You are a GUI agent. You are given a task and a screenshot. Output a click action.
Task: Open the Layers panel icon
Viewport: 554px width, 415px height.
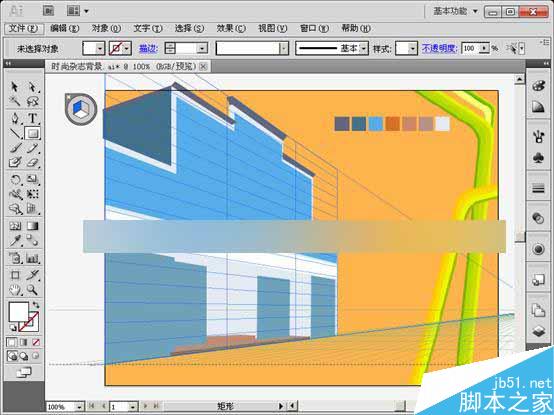(538, 331)
